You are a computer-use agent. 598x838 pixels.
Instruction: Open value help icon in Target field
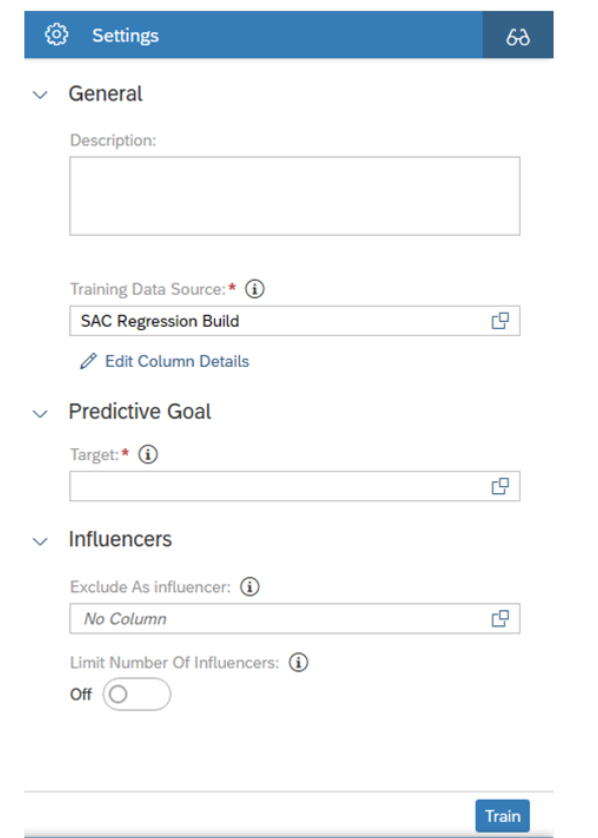500,486
